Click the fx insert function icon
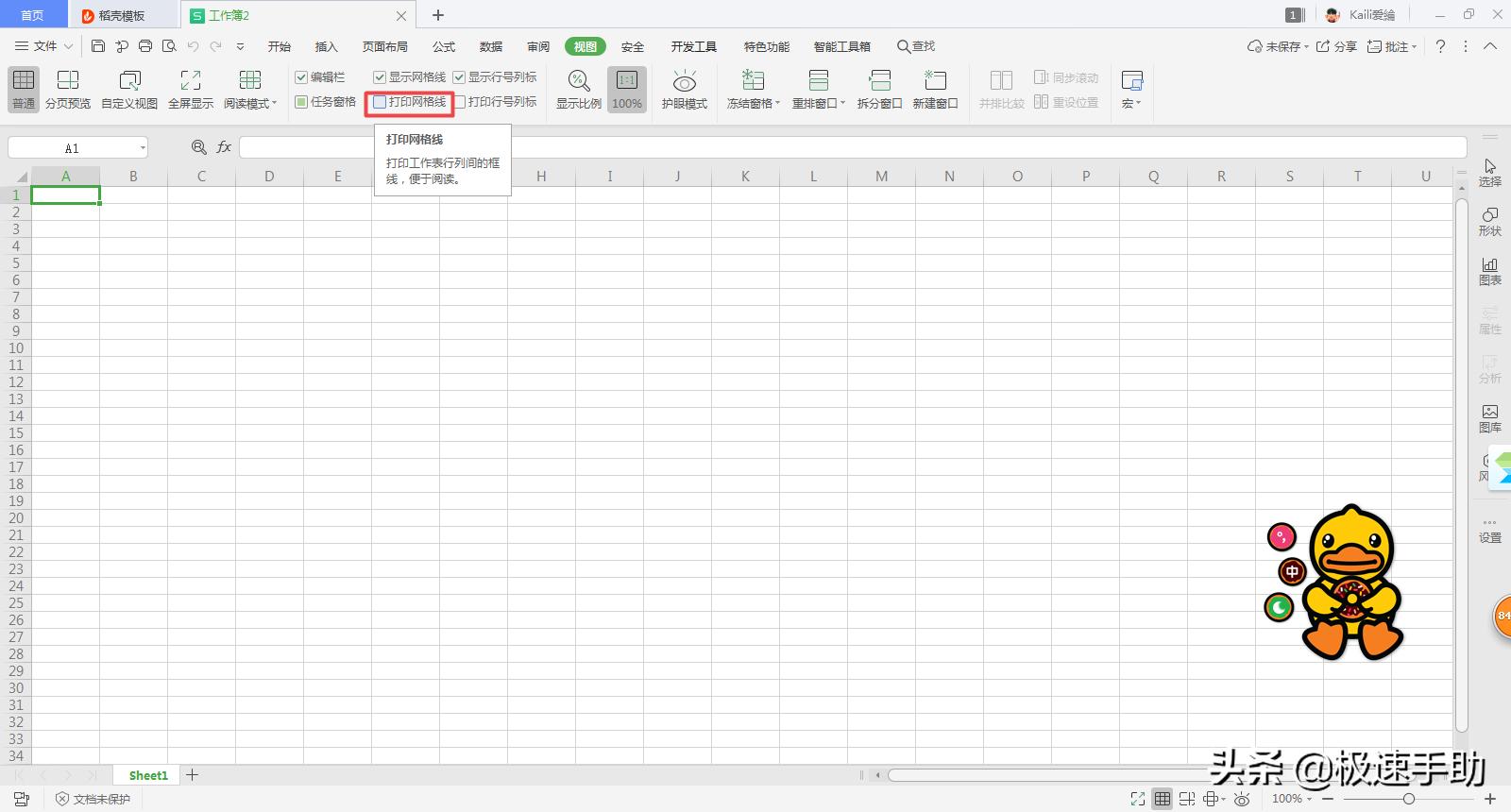 [224, 147]
